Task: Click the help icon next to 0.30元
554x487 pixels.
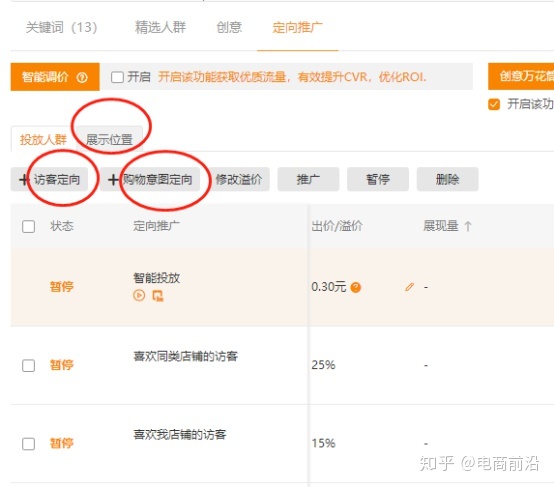Action: 355,287
